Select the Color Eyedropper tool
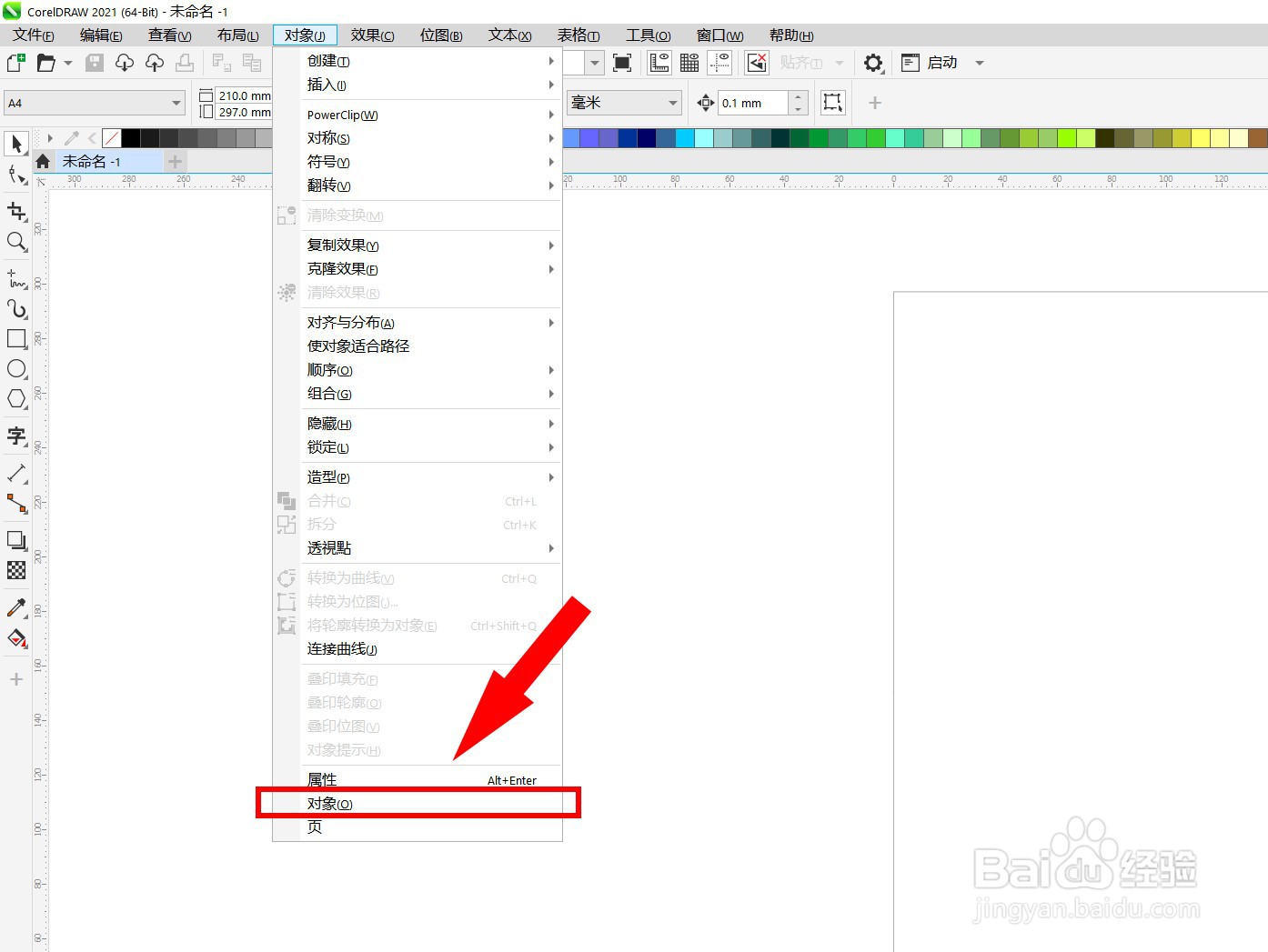 [16, 607]
